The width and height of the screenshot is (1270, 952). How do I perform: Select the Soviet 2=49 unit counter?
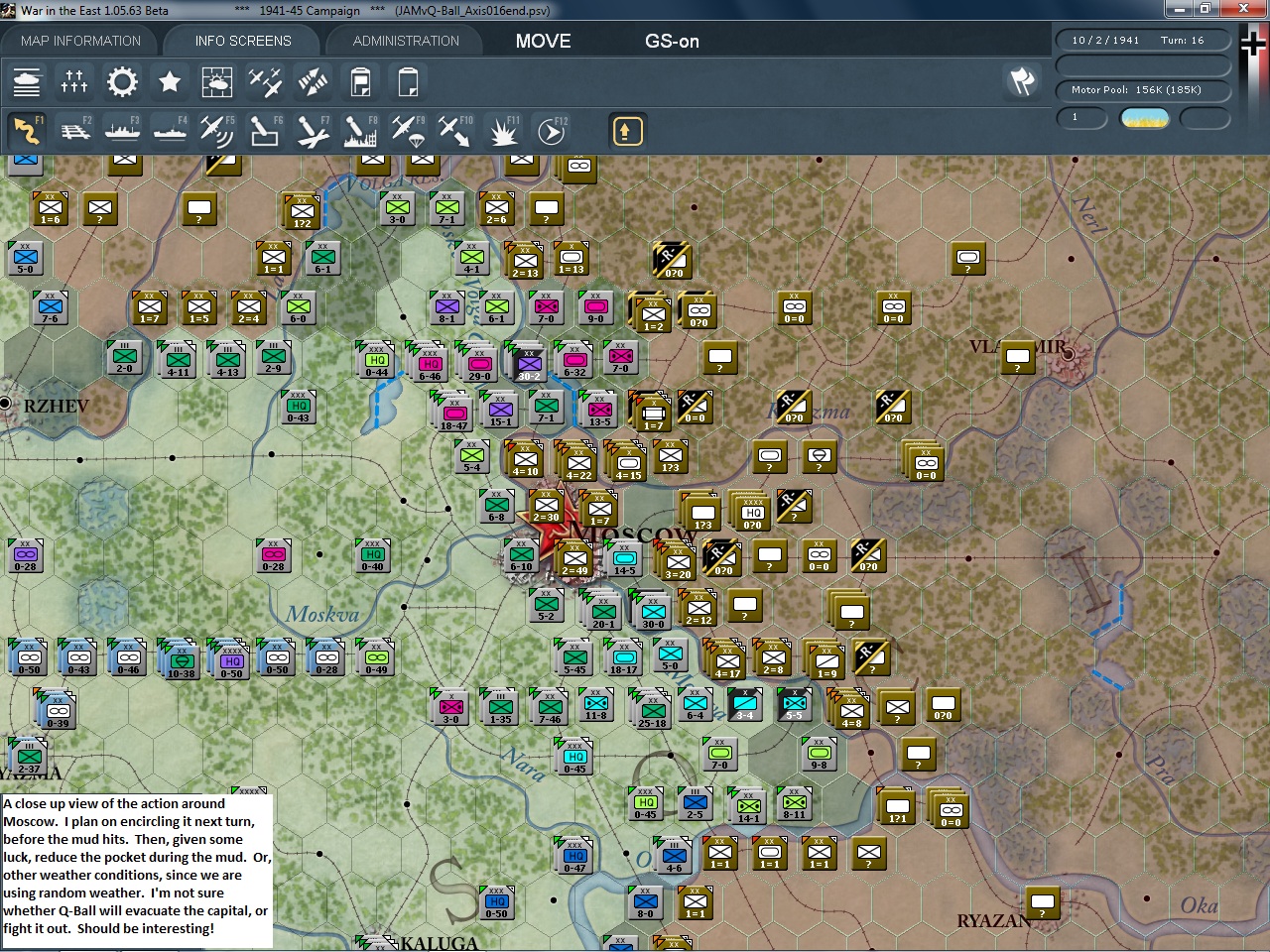tap(574, 559)
